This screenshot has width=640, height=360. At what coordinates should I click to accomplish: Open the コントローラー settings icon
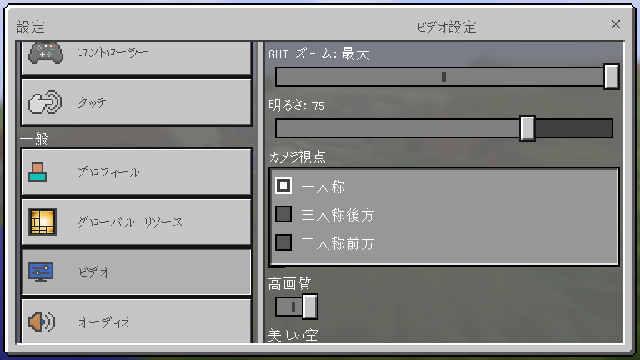coord(45,53)
